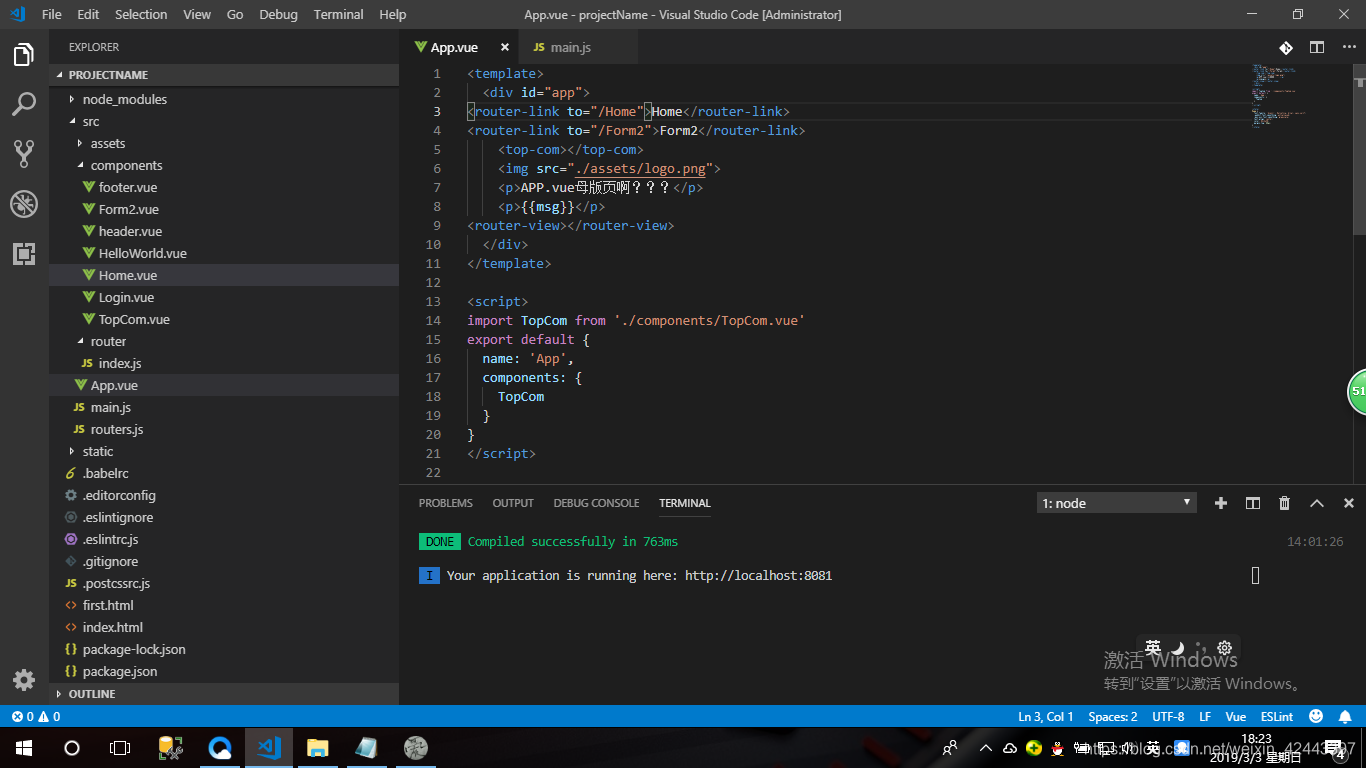The height and width of the screenshot is (768, 1366).
Task: Click the editor vertical scrollbar
Action: (1359, 149)
